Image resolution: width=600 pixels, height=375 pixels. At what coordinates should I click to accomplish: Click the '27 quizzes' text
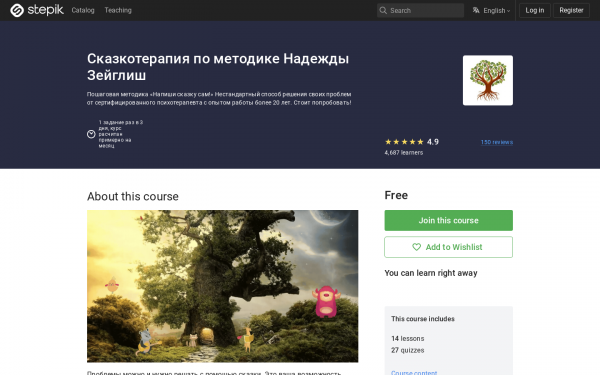point(408,350)
